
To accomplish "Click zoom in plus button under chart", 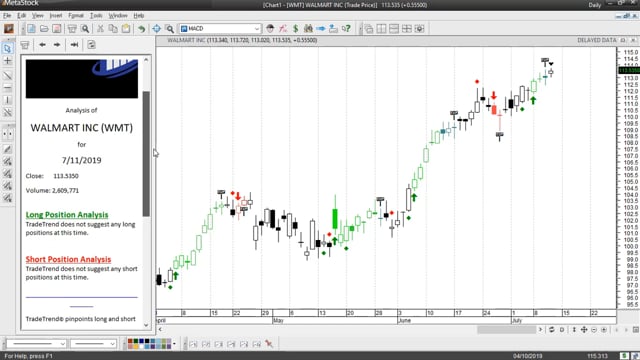I will [x=604, y=330].
